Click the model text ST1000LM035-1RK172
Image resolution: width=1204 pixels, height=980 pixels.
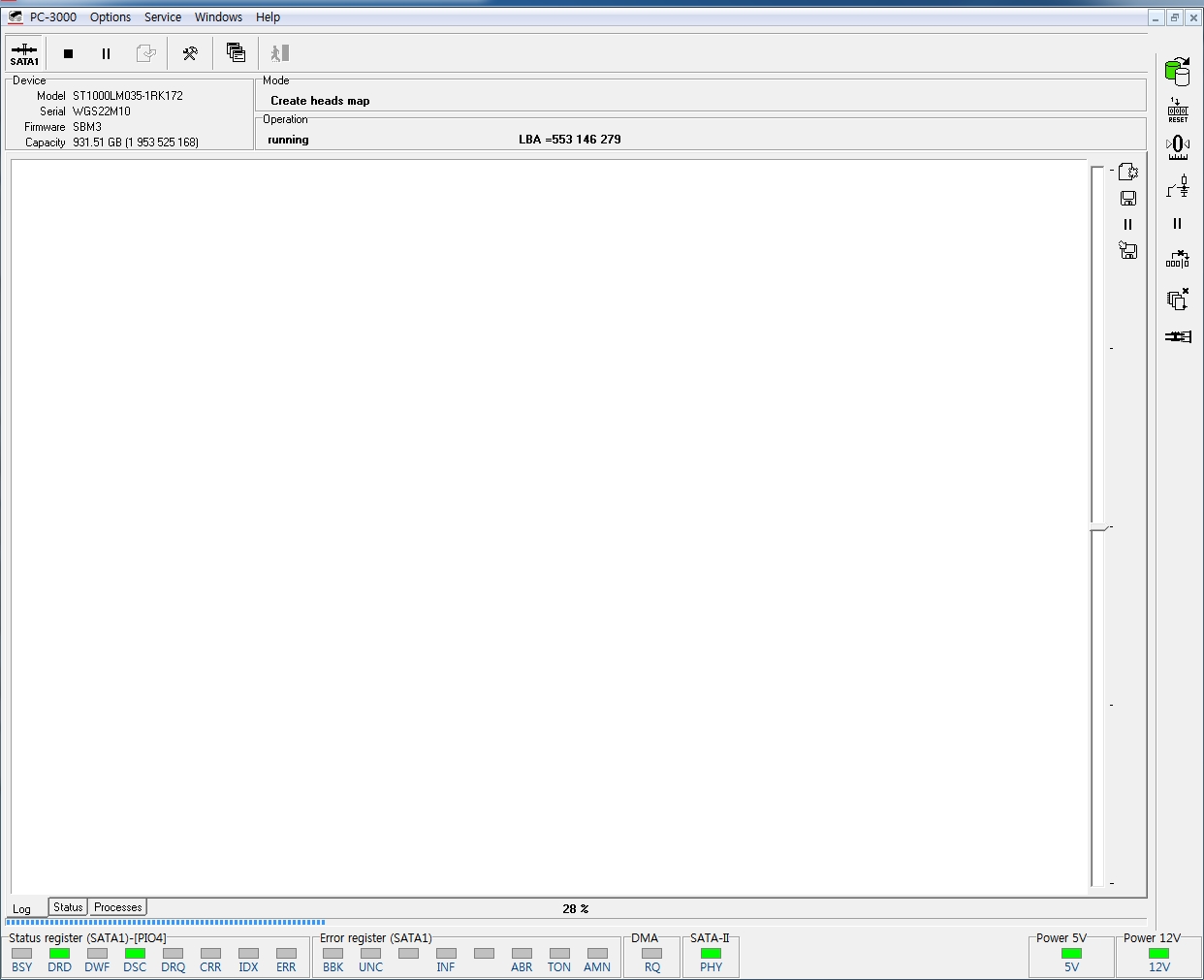[x=128, y=96]
